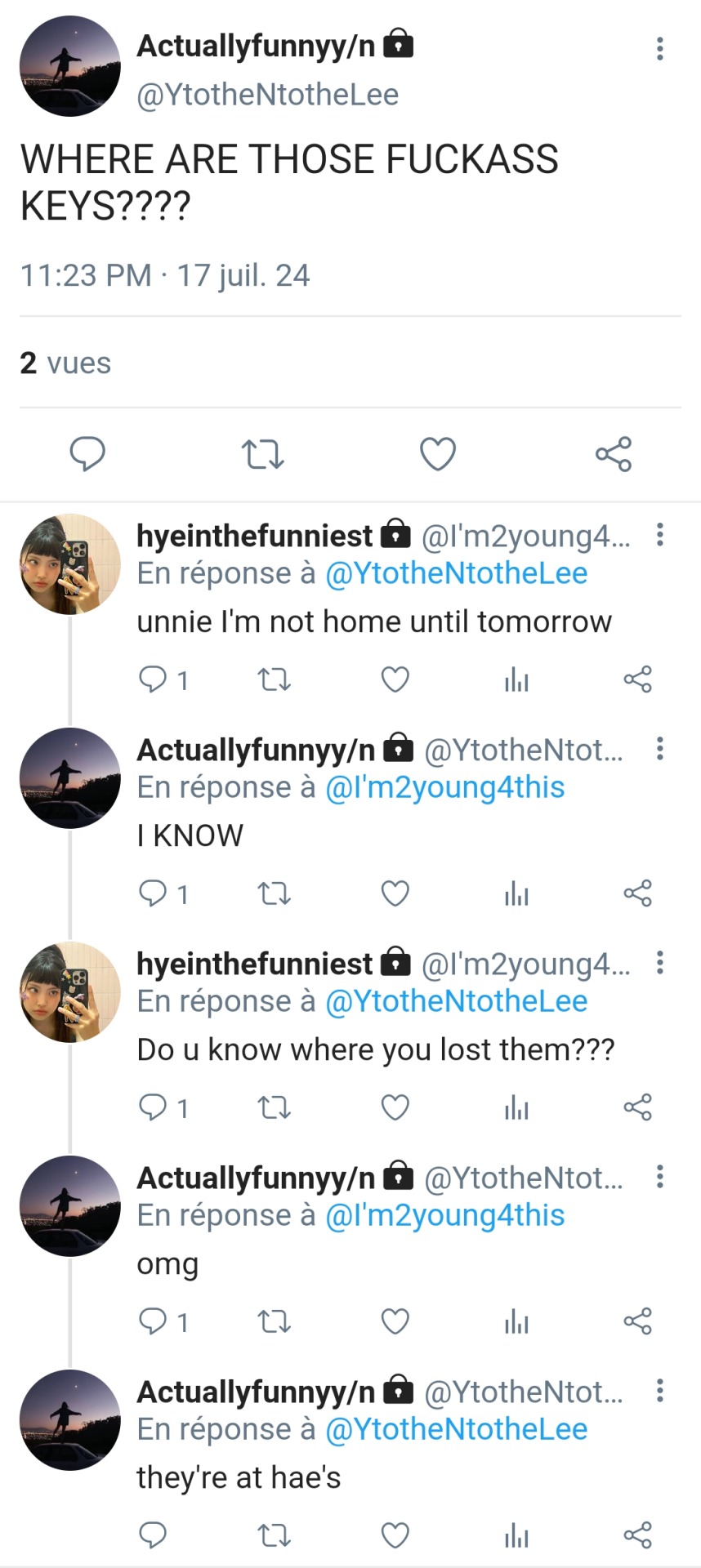Share the "they're at hae's" reply
Image resolution: width=701 pixels, height=1568 pixels.
coord(637,1535)
